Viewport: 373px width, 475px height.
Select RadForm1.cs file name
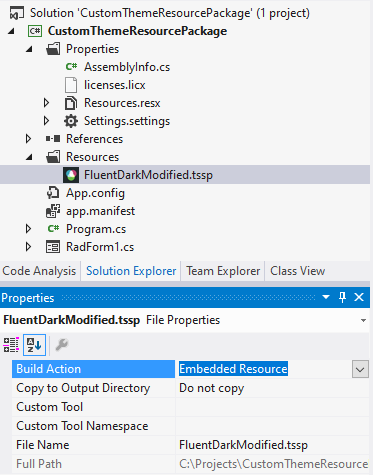click(x=100, y=247)
